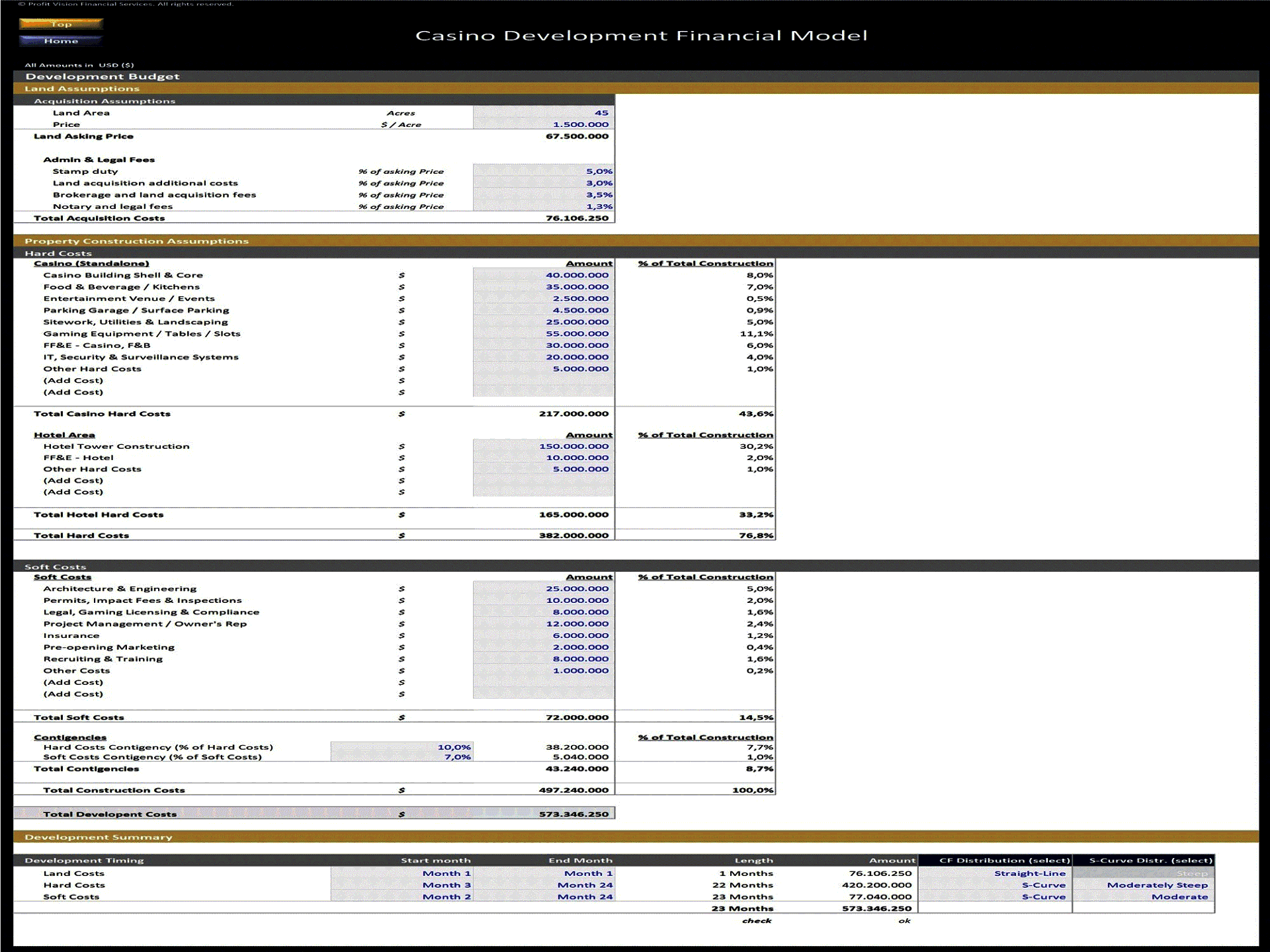Open Soft Costs End Month 24 dropdown
Viewport: 1270px width, 952px height.
tap(543, 896)
